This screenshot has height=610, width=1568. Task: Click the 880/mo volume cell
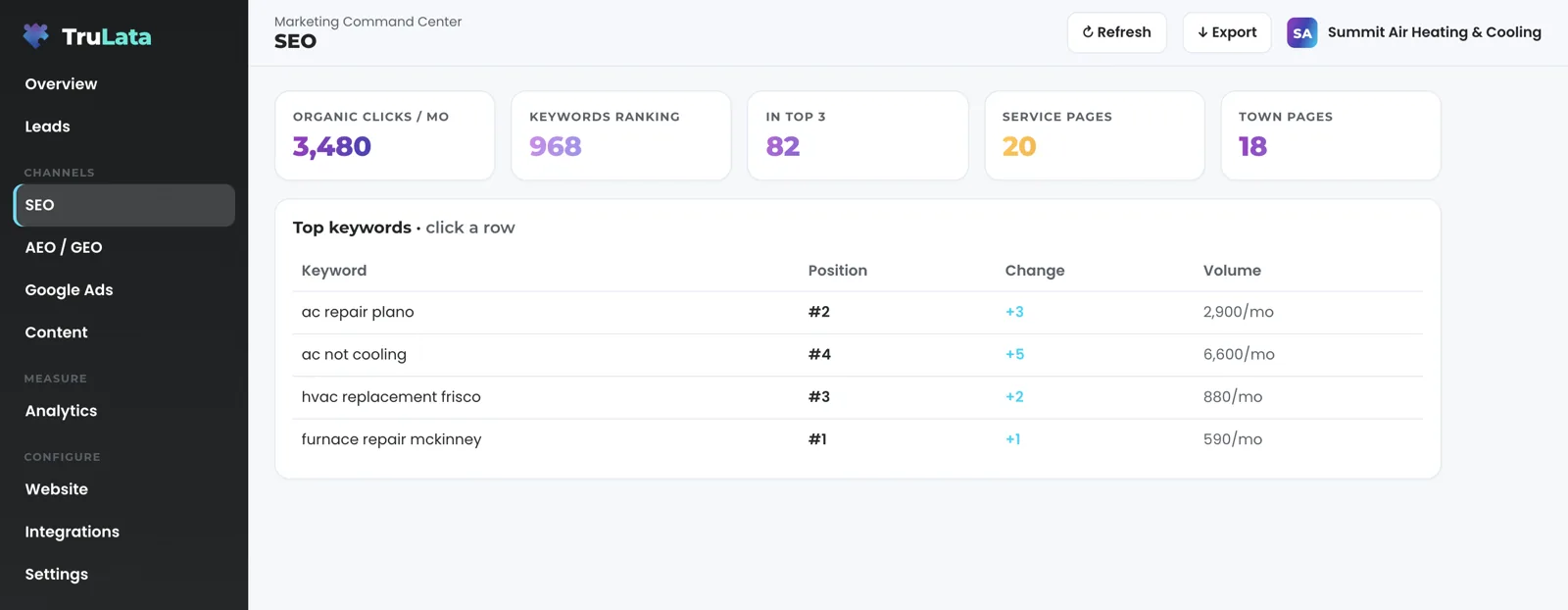click(x=1233, y=397)
